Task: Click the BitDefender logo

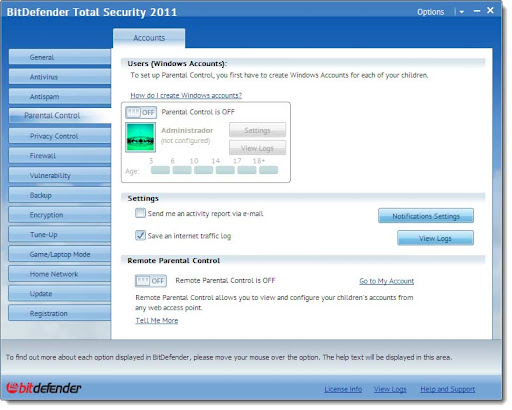Action: tap(43, 388)
